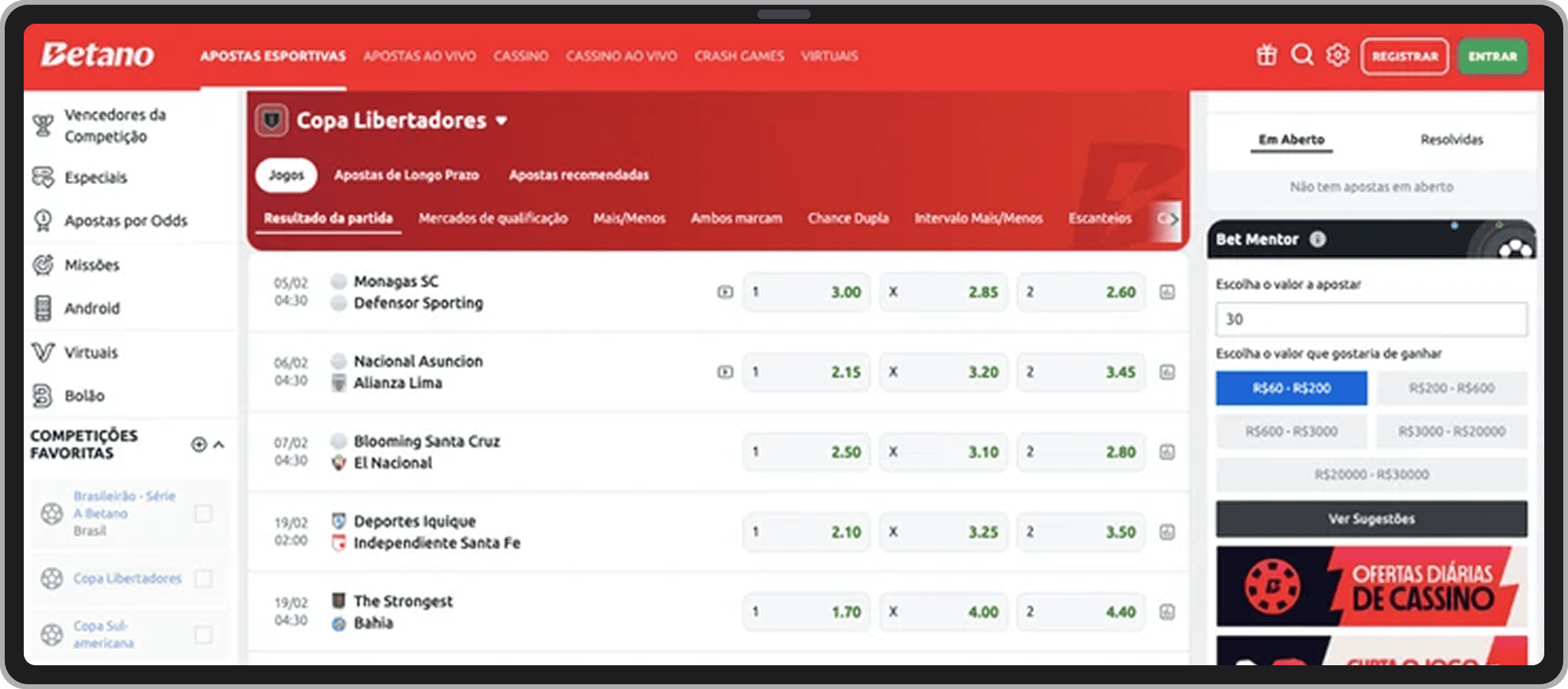Click soccer ball icon beside Brasileirão Série A

(x=52, y=514)
